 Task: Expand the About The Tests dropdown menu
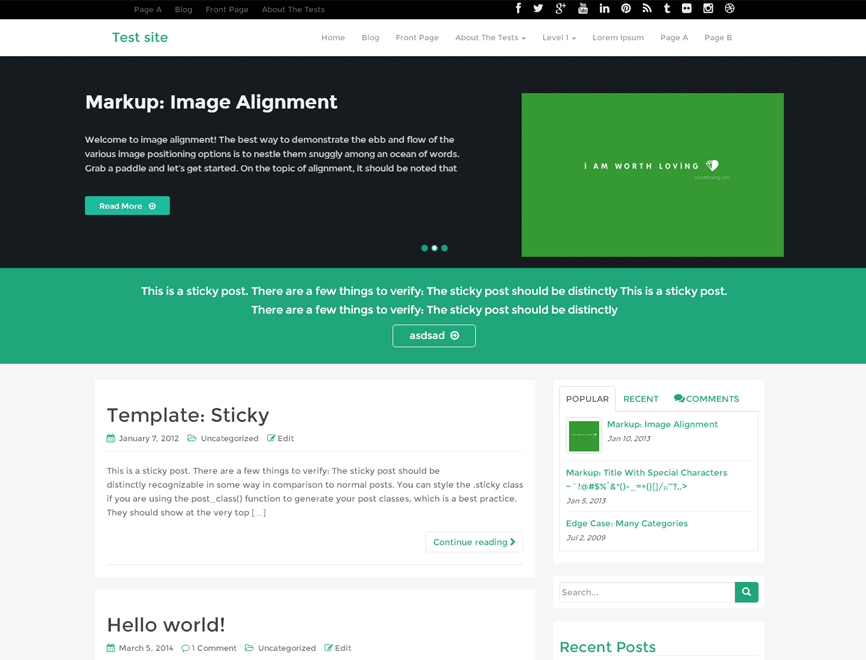point(490,38)
